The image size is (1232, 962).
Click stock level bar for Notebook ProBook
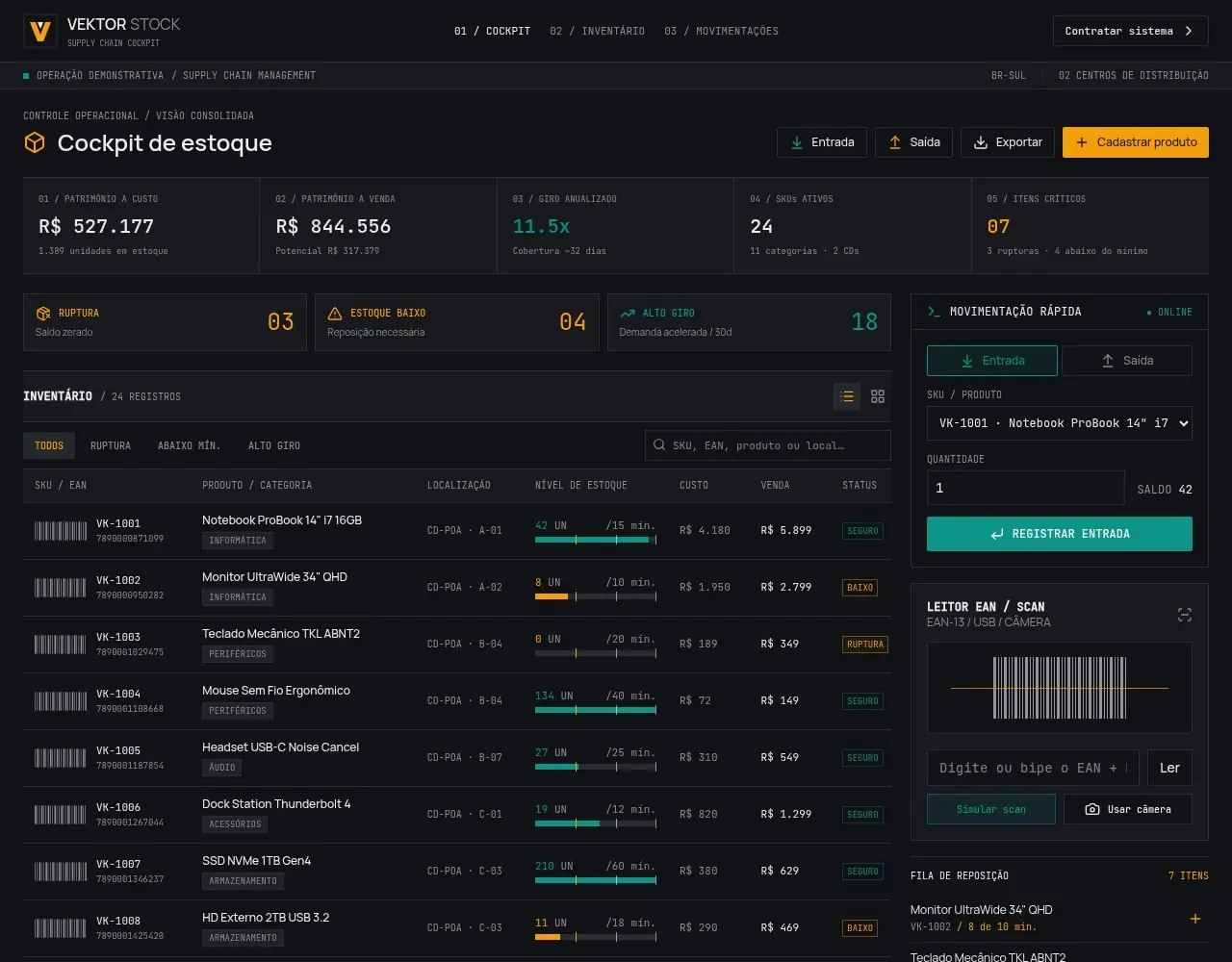coord(596,540)
